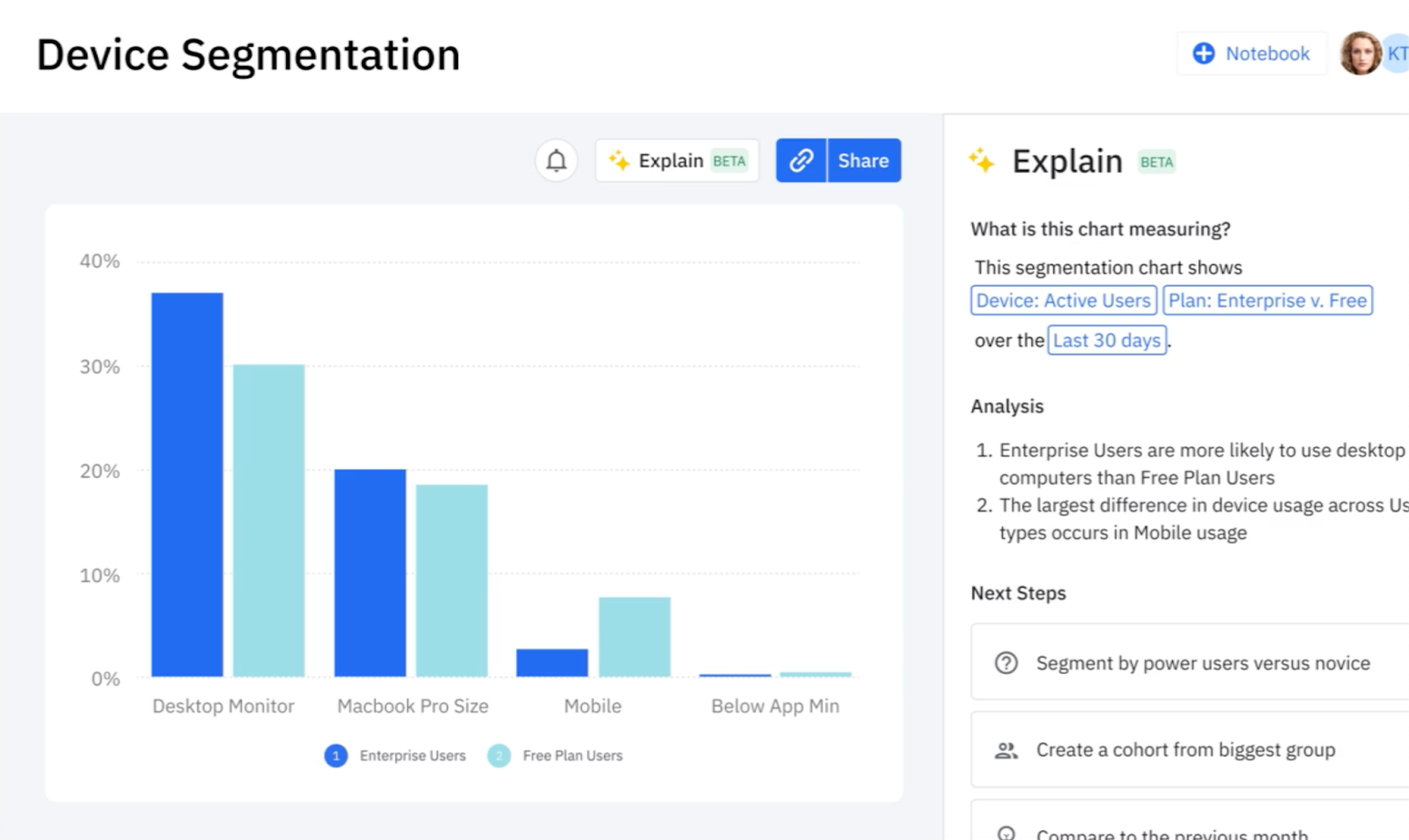Click the 'What is this chart measuring?' heading
1409x840 pixels.
point(1101,229)
